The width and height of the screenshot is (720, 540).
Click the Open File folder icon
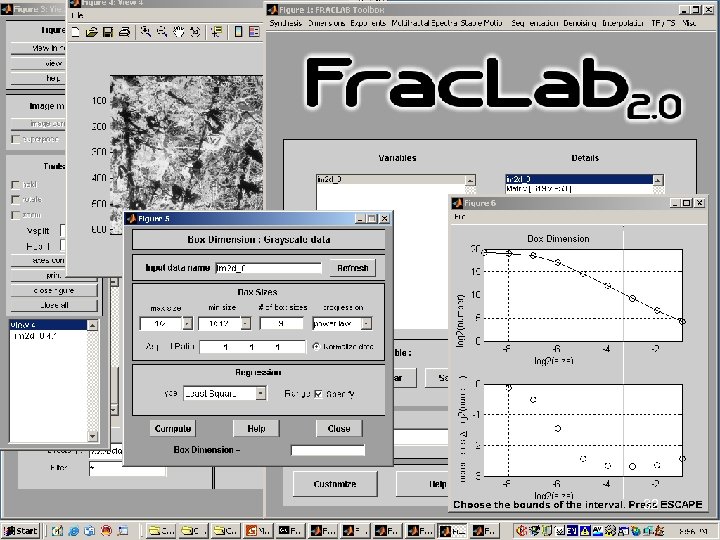click(x=92, y=32)
